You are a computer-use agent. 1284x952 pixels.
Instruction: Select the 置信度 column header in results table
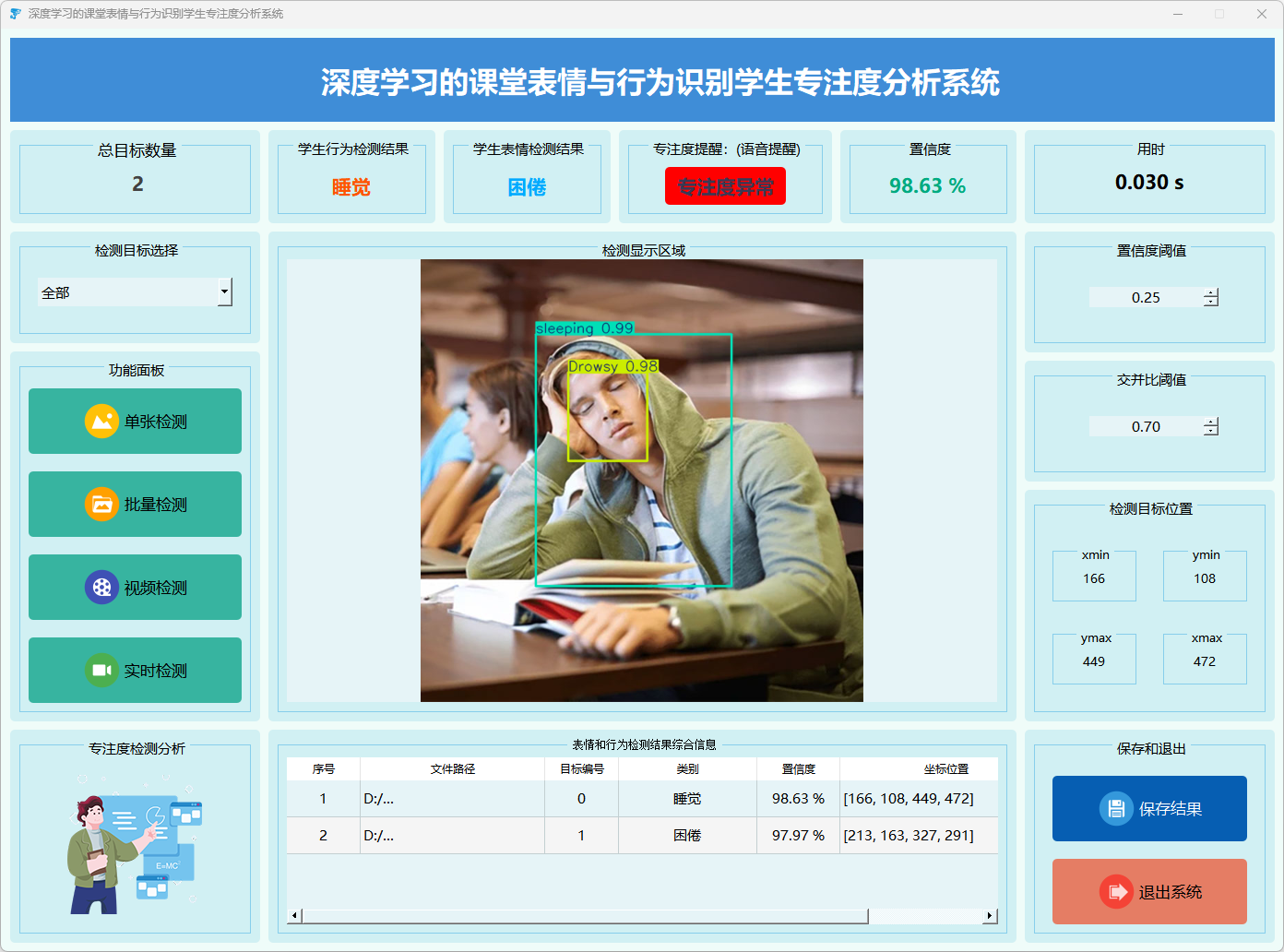point(798,769)
